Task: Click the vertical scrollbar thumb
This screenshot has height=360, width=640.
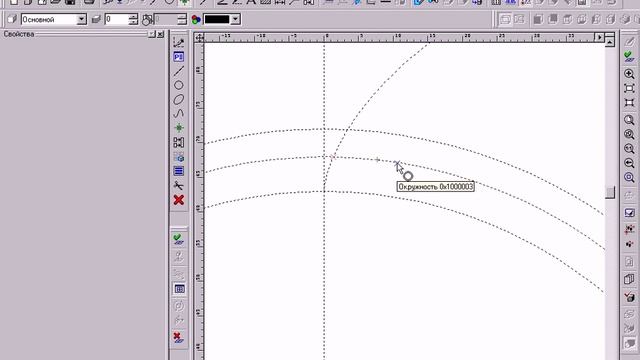Action: click(610, 192)
